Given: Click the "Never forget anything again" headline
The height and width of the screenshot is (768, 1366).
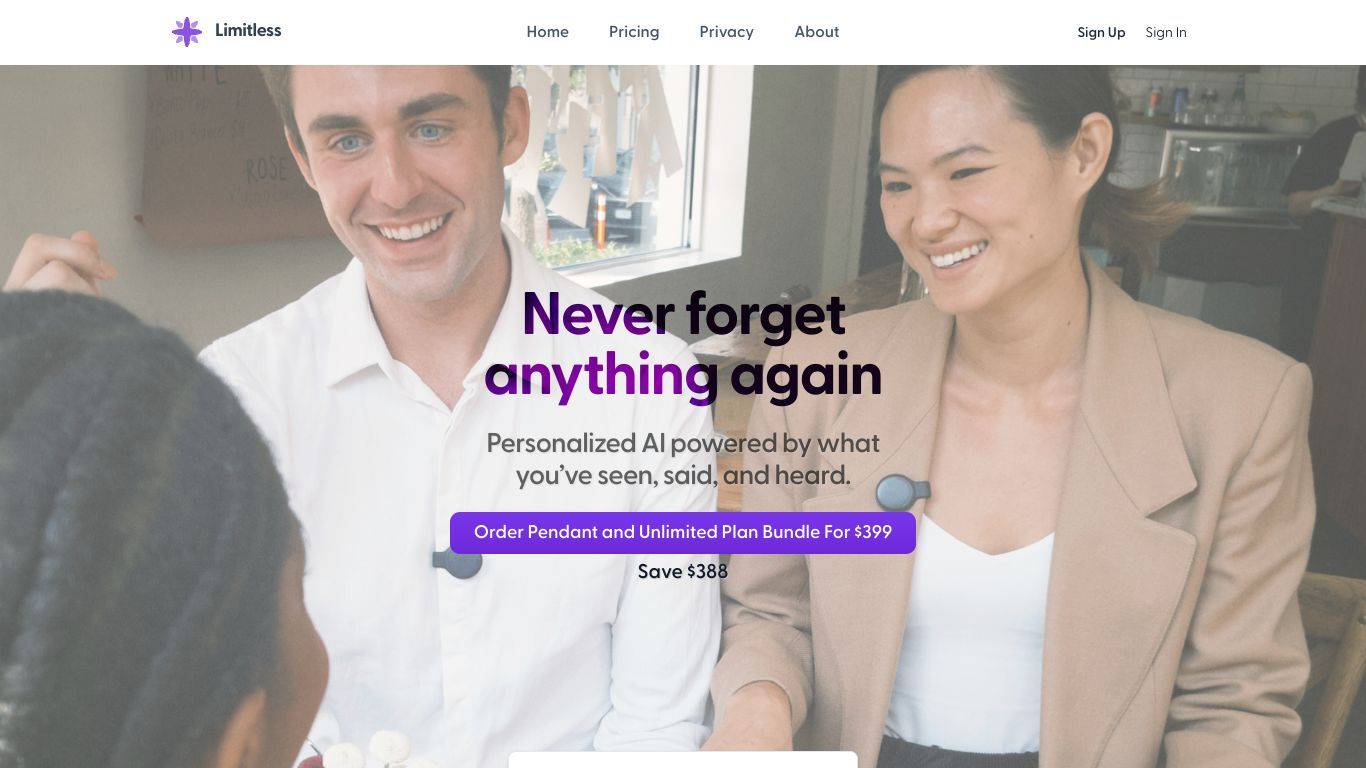Looking at the screenshot, I should [x=683, y=345].
